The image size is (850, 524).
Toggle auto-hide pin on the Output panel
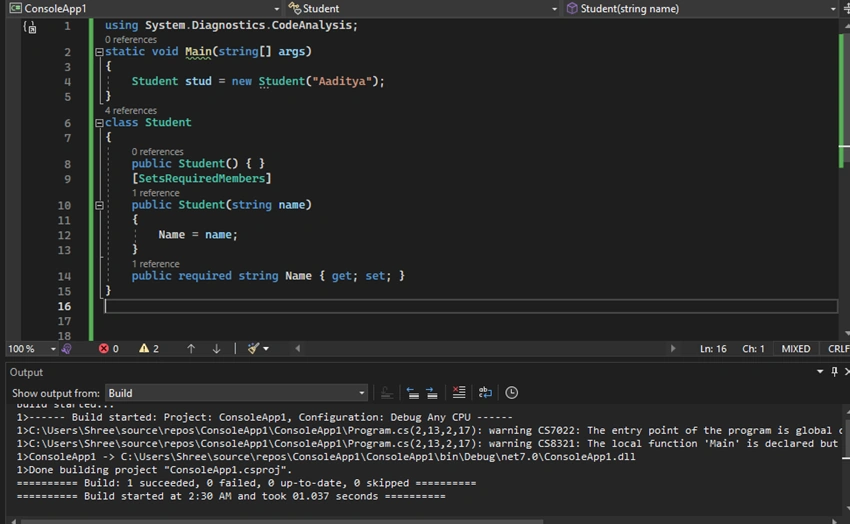[834, 371]
